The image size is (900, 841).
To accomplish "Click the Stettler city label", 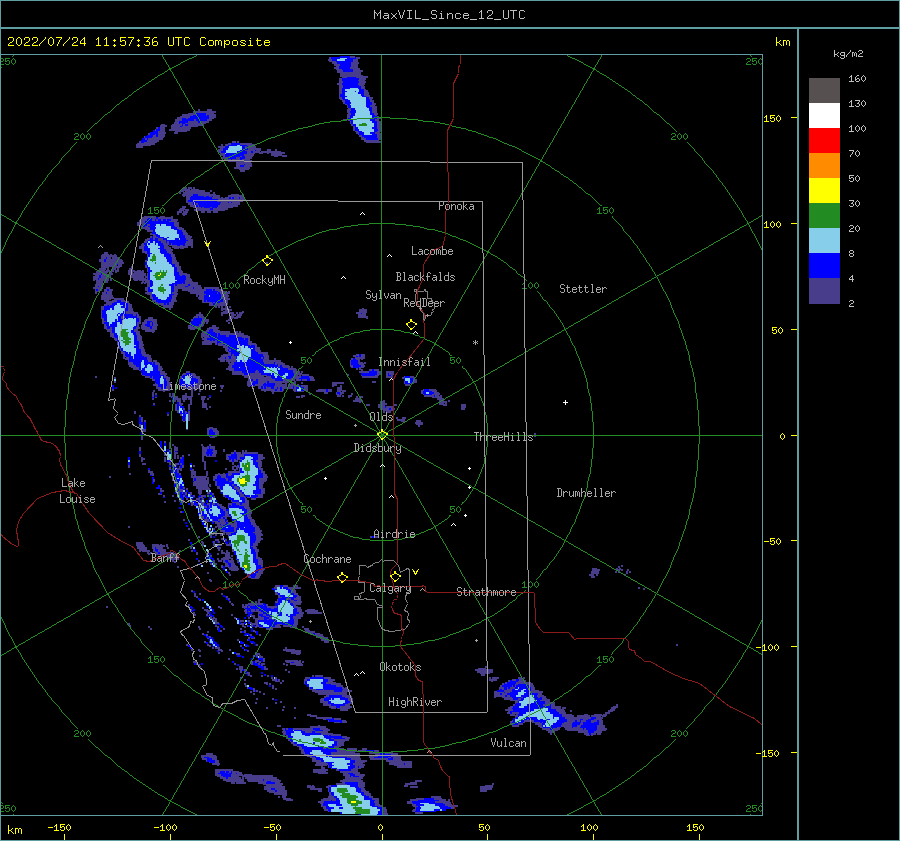I will point(583,289).
